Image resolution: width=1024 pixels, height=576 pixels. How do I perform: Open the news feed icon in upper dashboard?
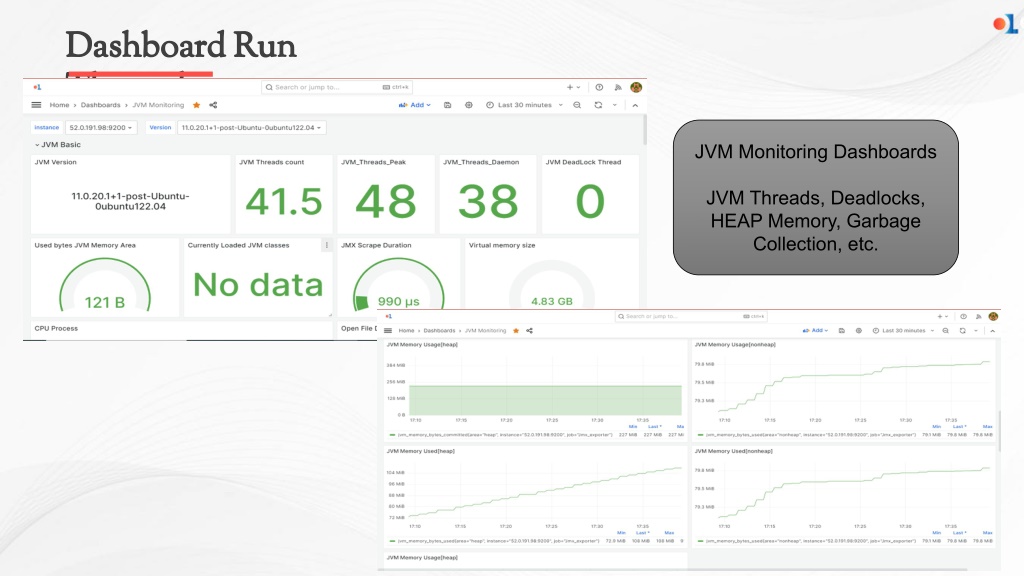(x=618, y=87)
